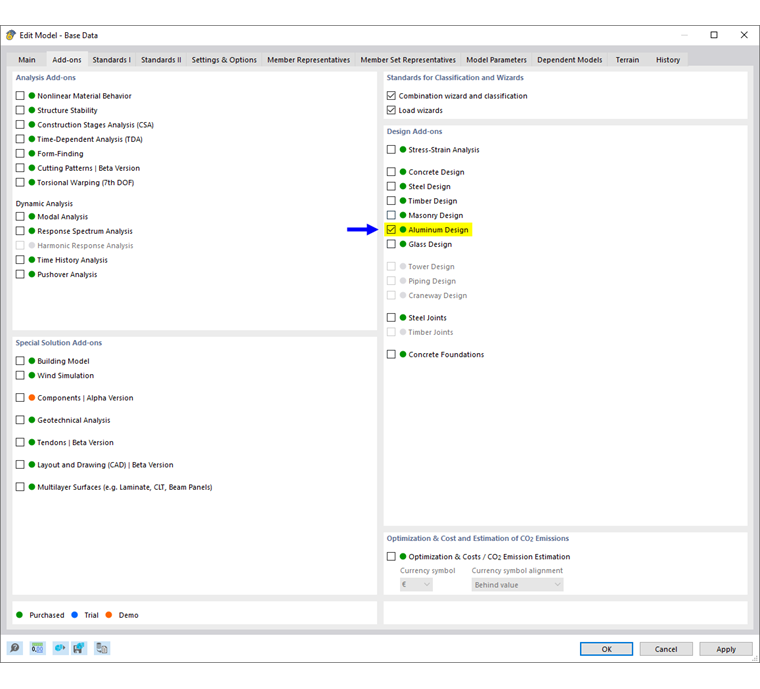Open the Currency symbol dropdown
Screen dimensions: 760x689
point(416,585)
